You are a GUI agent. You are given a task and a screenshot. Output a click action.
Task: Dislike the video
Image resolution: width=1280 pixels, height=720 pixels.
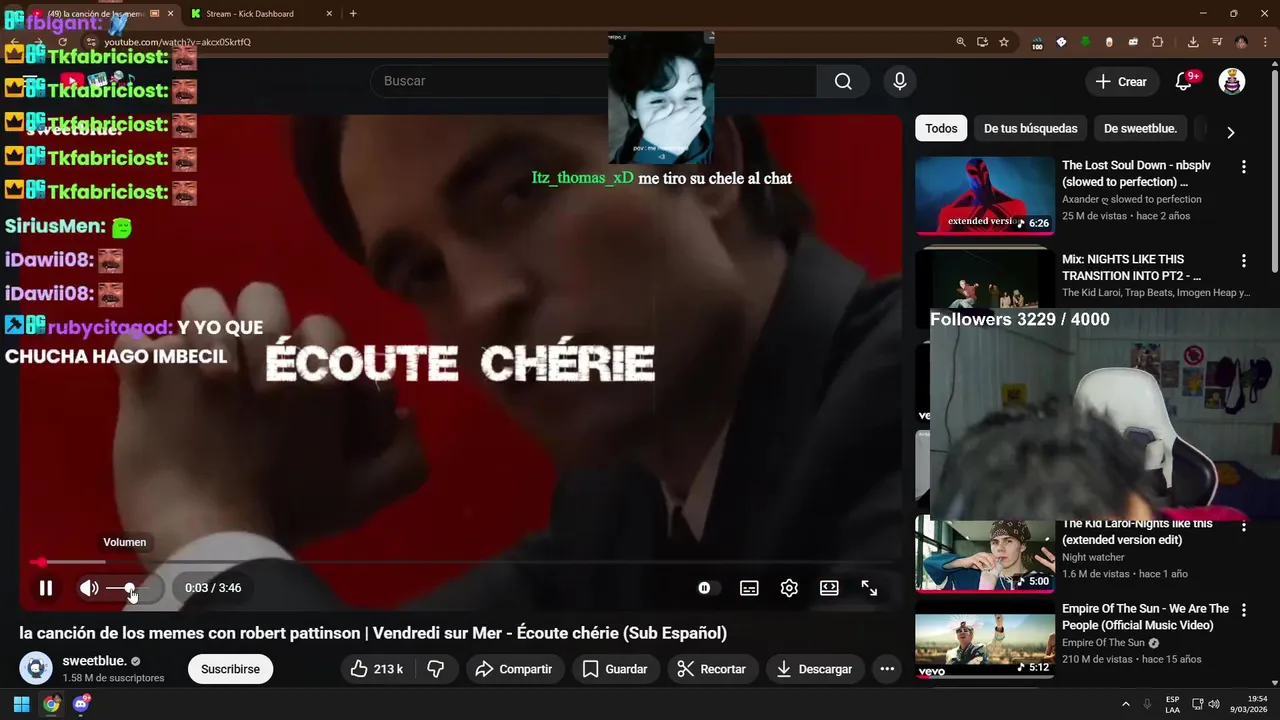(x=436, y=669)
